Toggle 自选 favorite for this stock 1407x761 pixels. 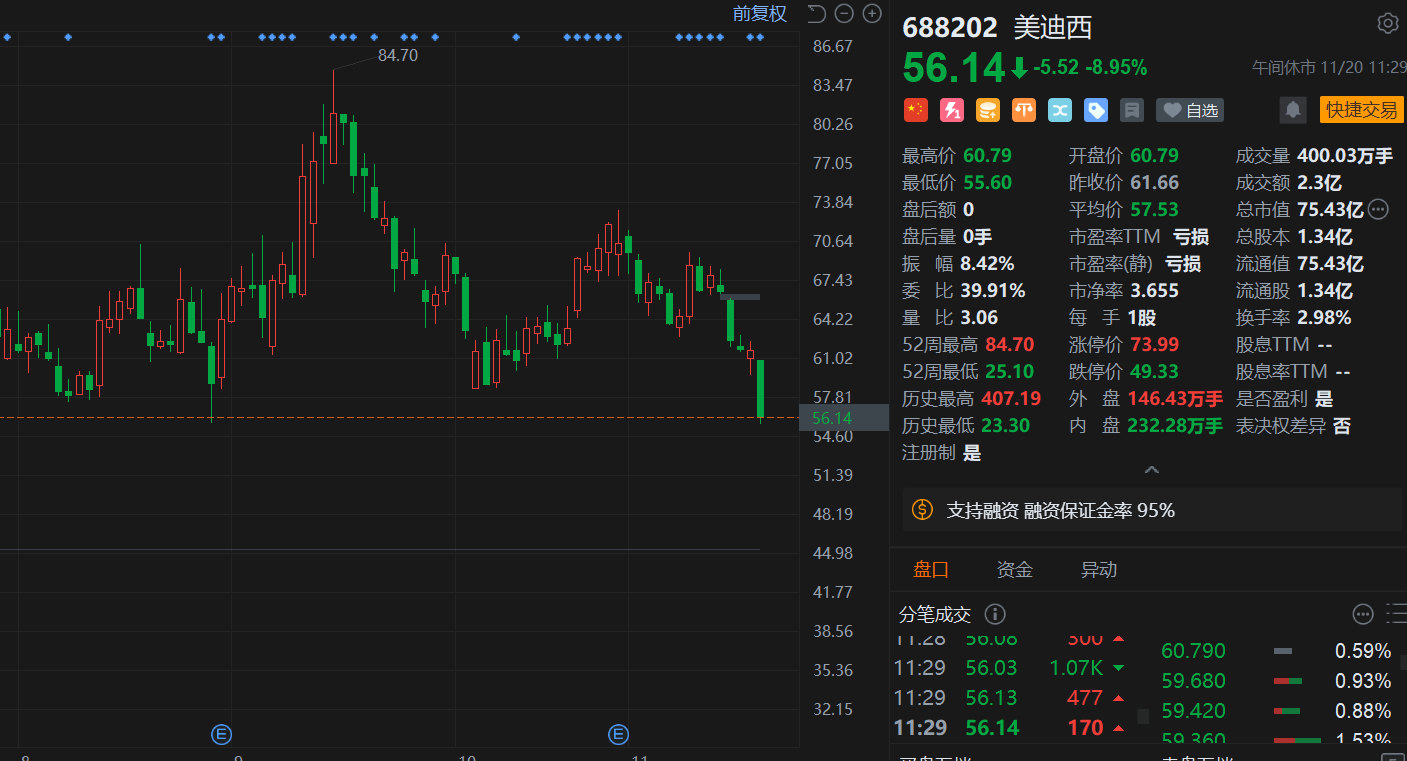click(x=1190, y=110)
